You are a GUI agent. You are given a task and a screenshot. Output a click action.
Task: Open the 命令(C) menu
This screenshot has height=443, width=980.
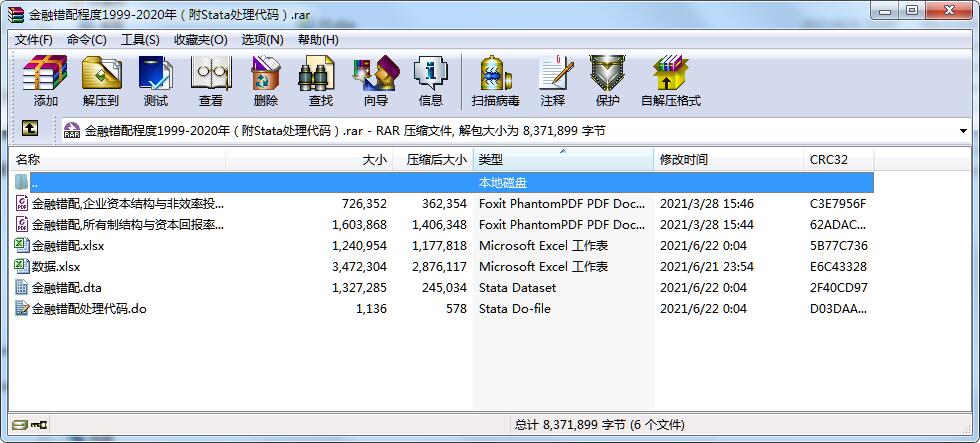tap(87, 39)
